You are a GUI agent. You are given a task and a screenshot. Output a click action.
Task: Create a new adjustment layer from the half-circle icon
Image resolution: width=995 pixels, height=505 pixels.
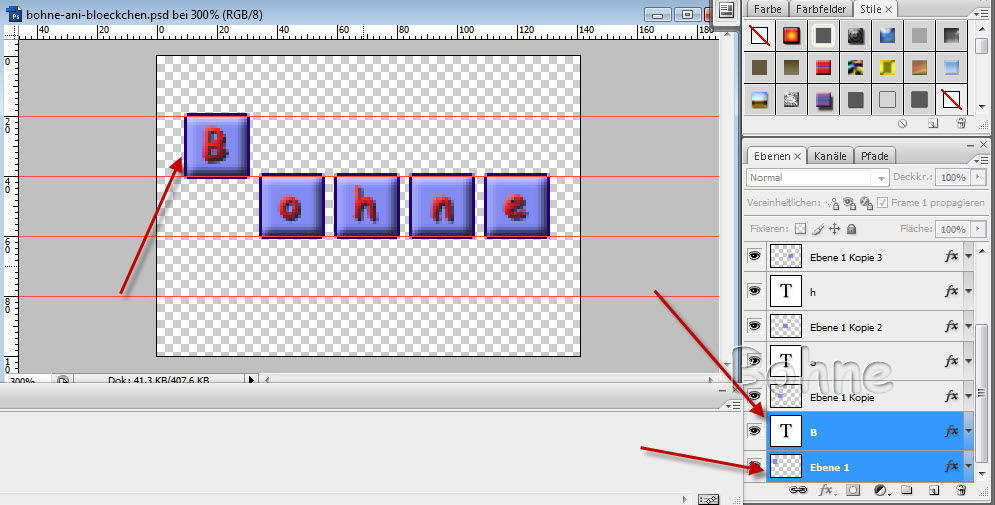click(x=881, y=490)
